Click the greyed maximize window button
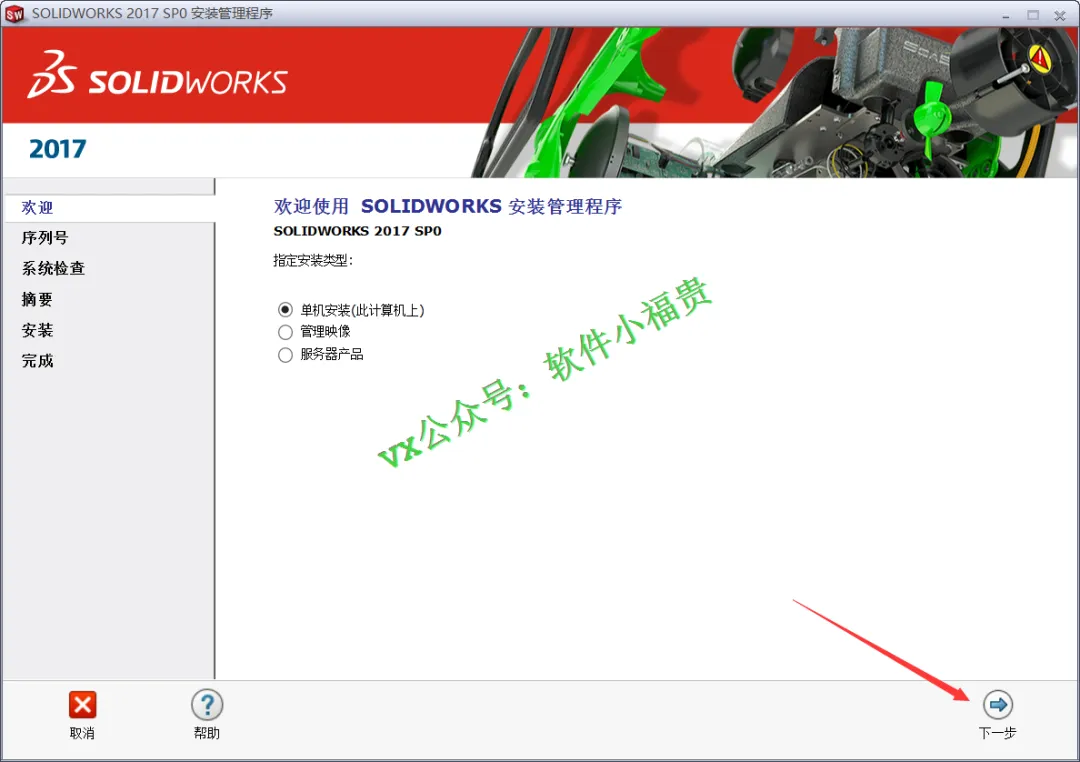The width and height of the screenshot is (1080, 762). click(1033, 14)
